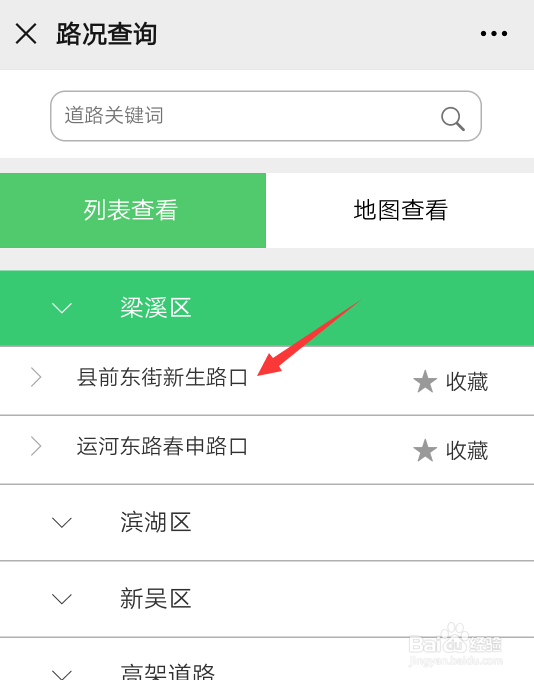The width and height of the screenshot is (534, 680).
Task: Star icon to favorite 运河东路春申路口
Action: point(425,451)
